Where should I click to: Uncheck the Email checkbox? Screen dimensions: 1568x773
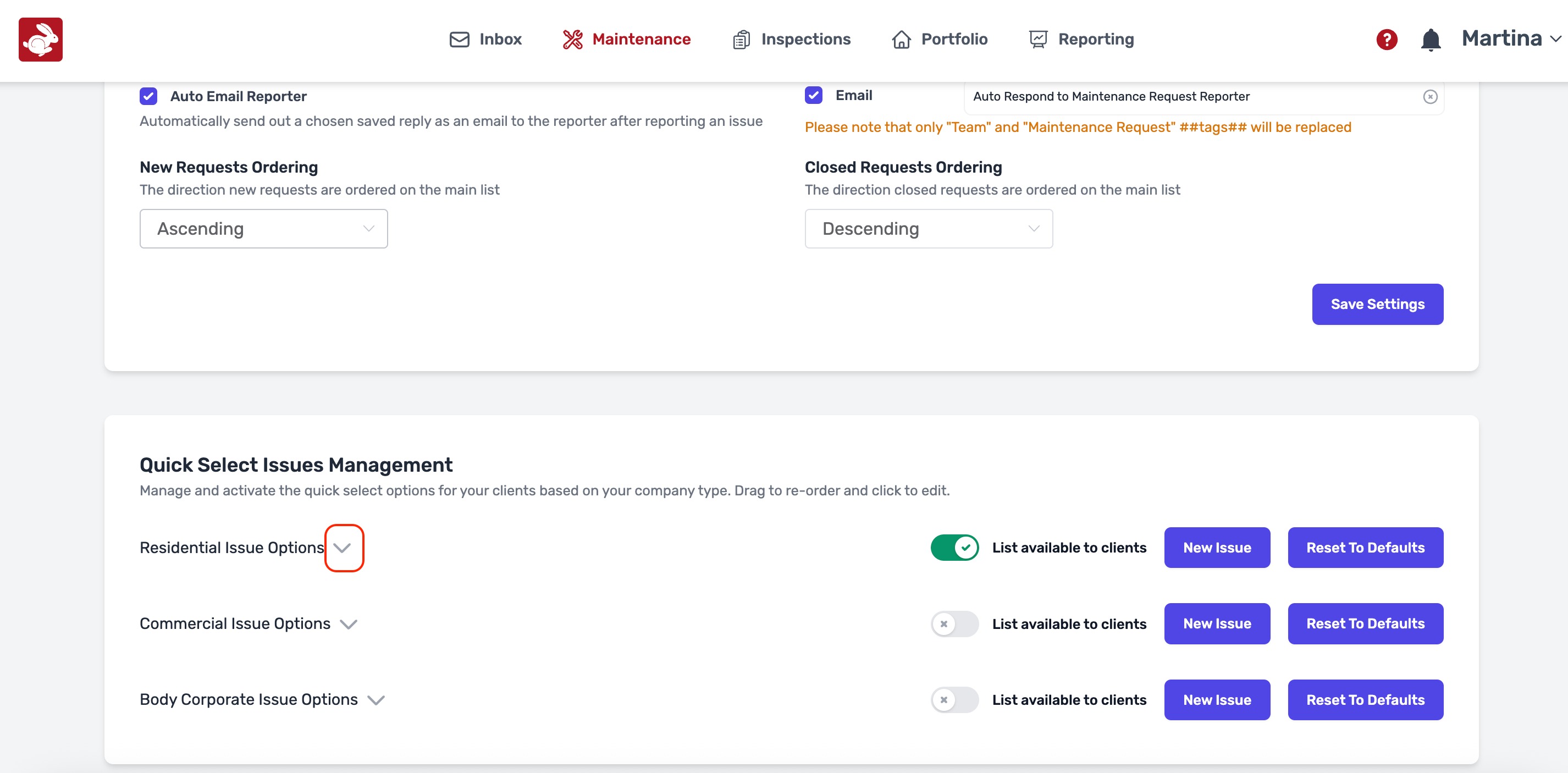point(813,96)
